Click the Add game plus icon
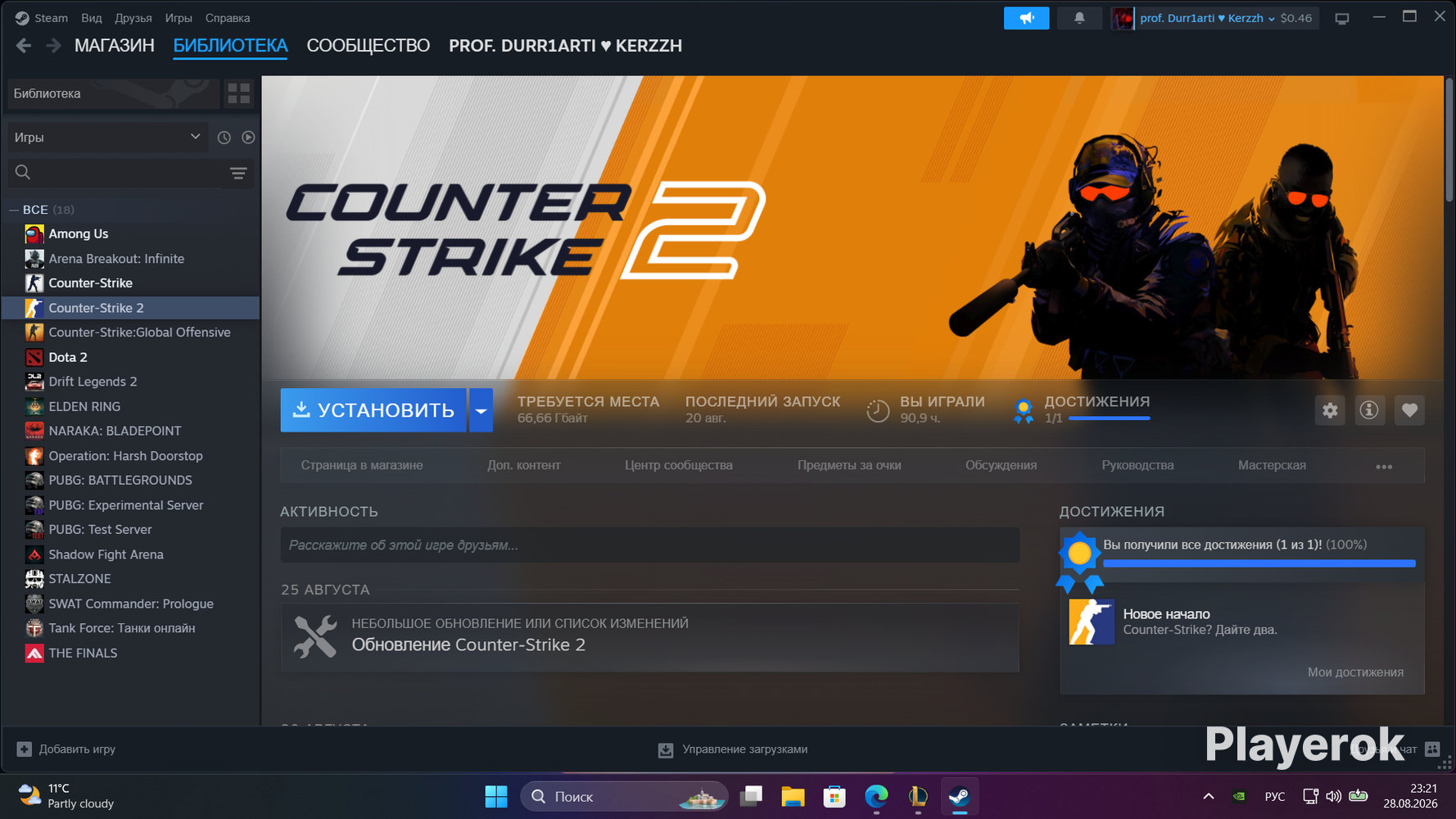The image size is (1456, 819). click(25, 749)
